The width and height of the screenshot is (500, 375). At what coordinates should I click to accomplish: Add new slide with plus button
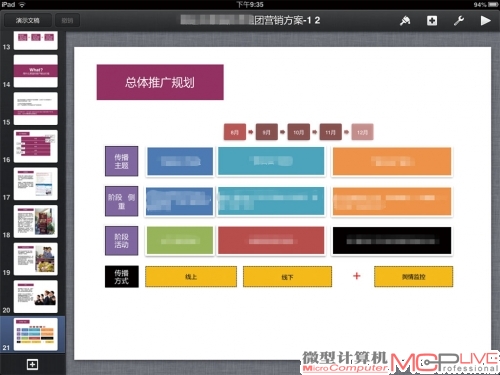click(32, 364)
